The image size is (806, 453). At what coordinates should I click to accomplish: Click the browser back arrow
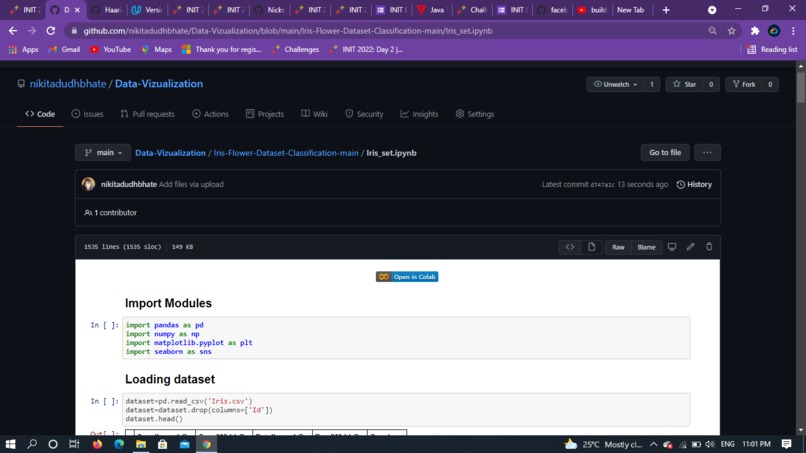pos(13,31)
